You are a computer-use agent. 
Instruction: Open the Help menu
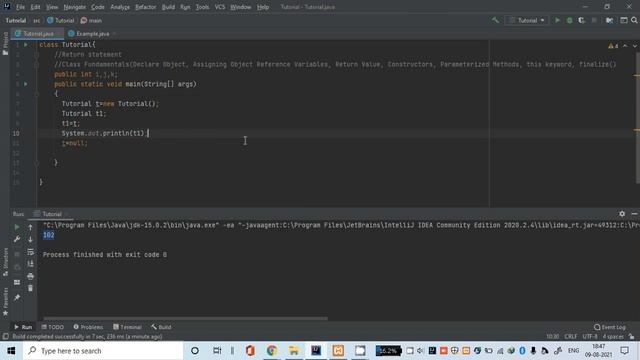[x=263, y=7]
